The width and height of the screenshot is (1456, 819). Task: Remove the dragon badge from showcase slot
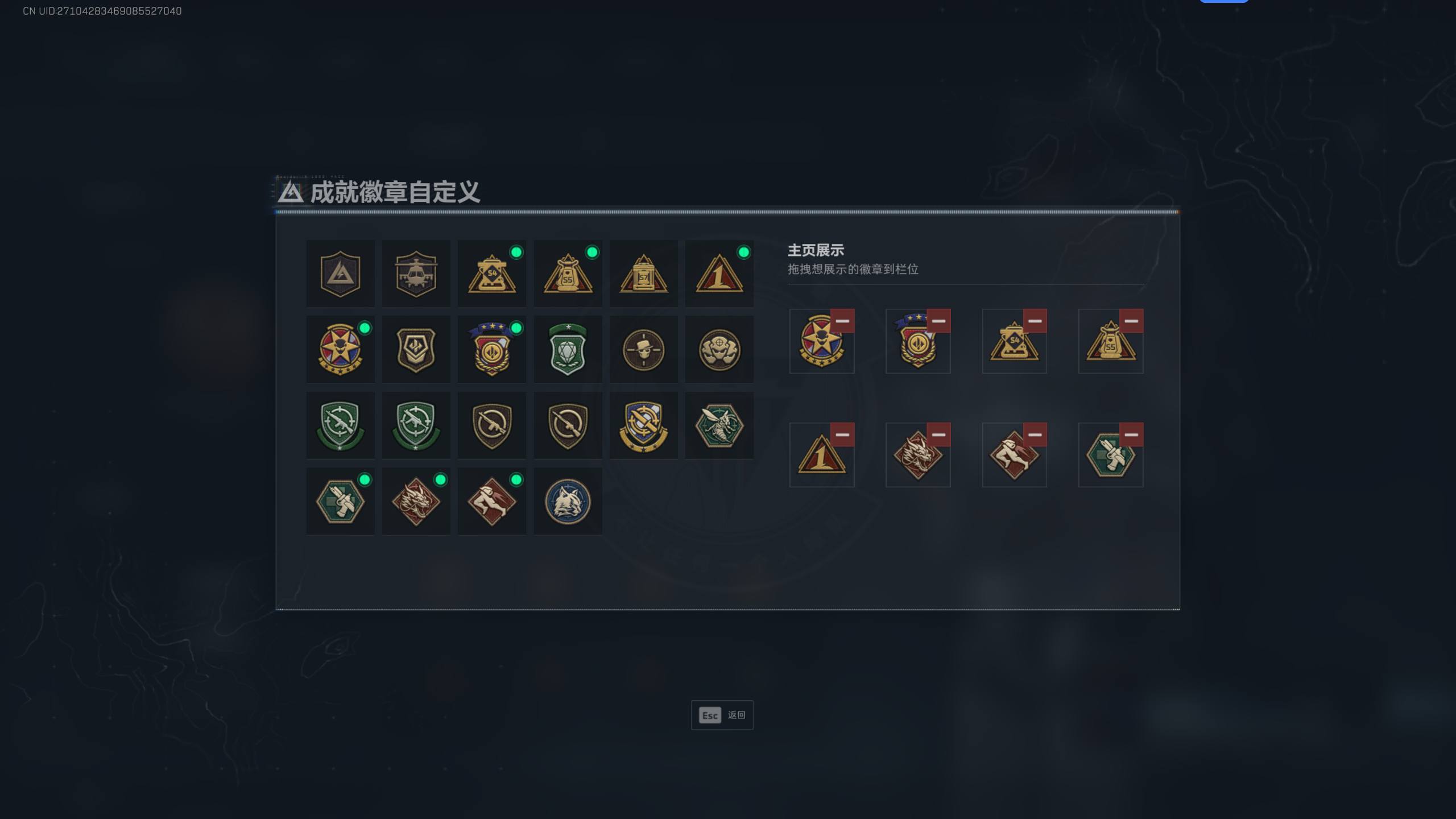[x=938, y=435]
